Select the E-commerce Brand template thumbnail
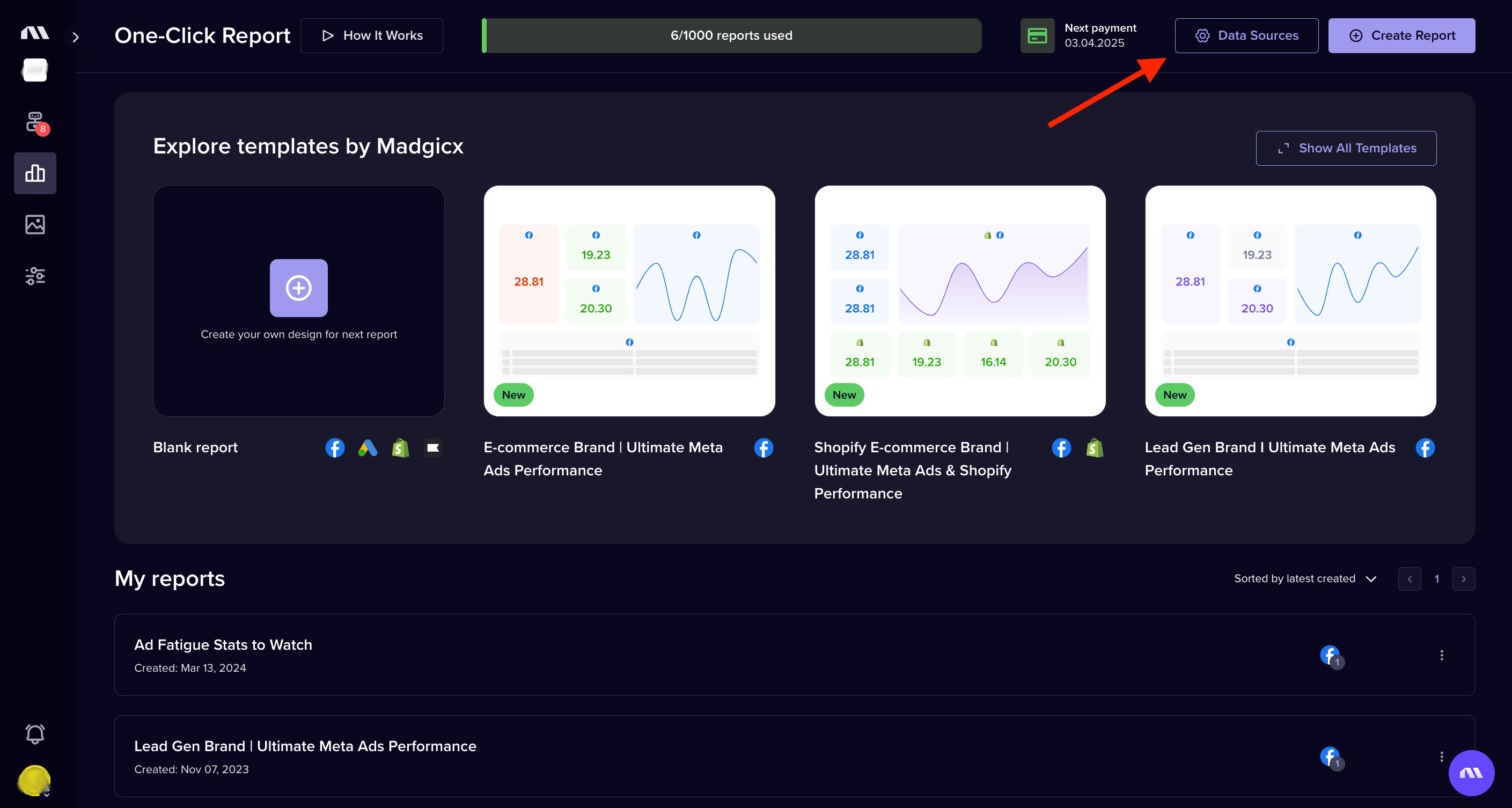This screenshot has width=1512, height=808. click(629, 301)
